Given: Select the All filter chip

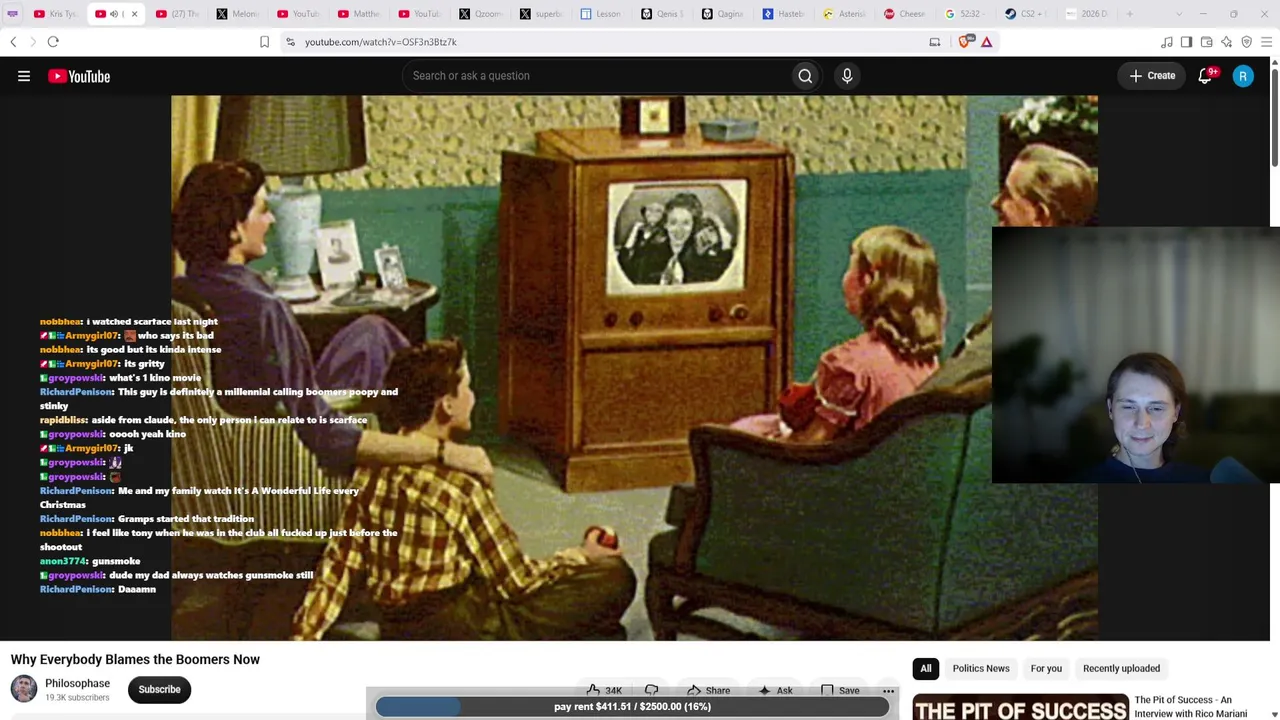Looking at the screenshot, I should point(926,668).
